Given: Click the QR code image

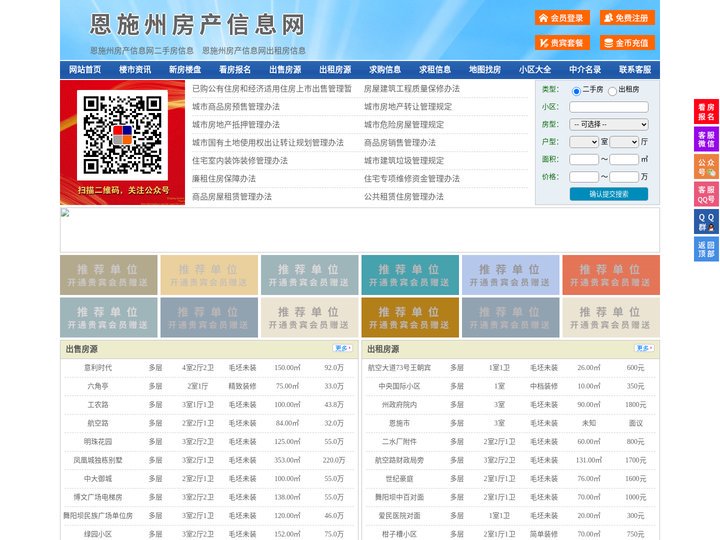Looking at the screenshot, I should 123,135.
